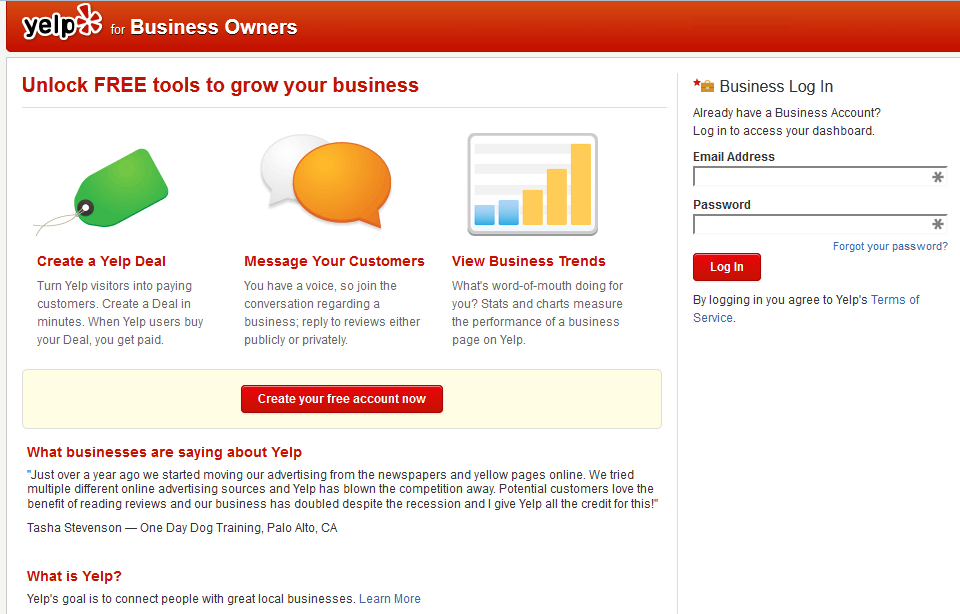Click the What's word-of-mouth doing for you paragraph
This screenshot has height=614, width=960.
pyautogui.click(x=537, y=313)
